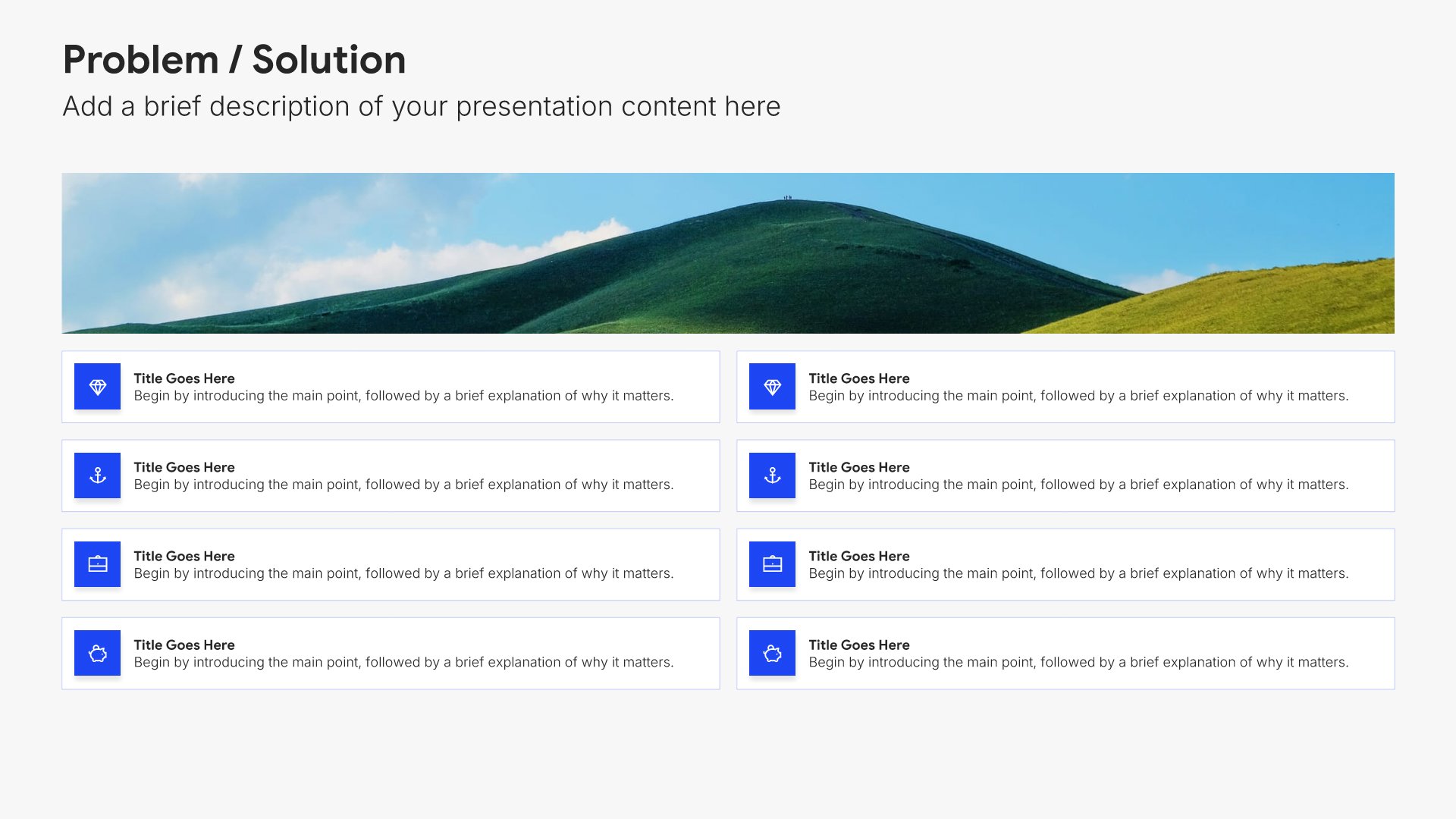Select the description text in the right piggy bank card
Image resolution: width=1456 pixels, height=819 pixels.
tap(1078, 662)
